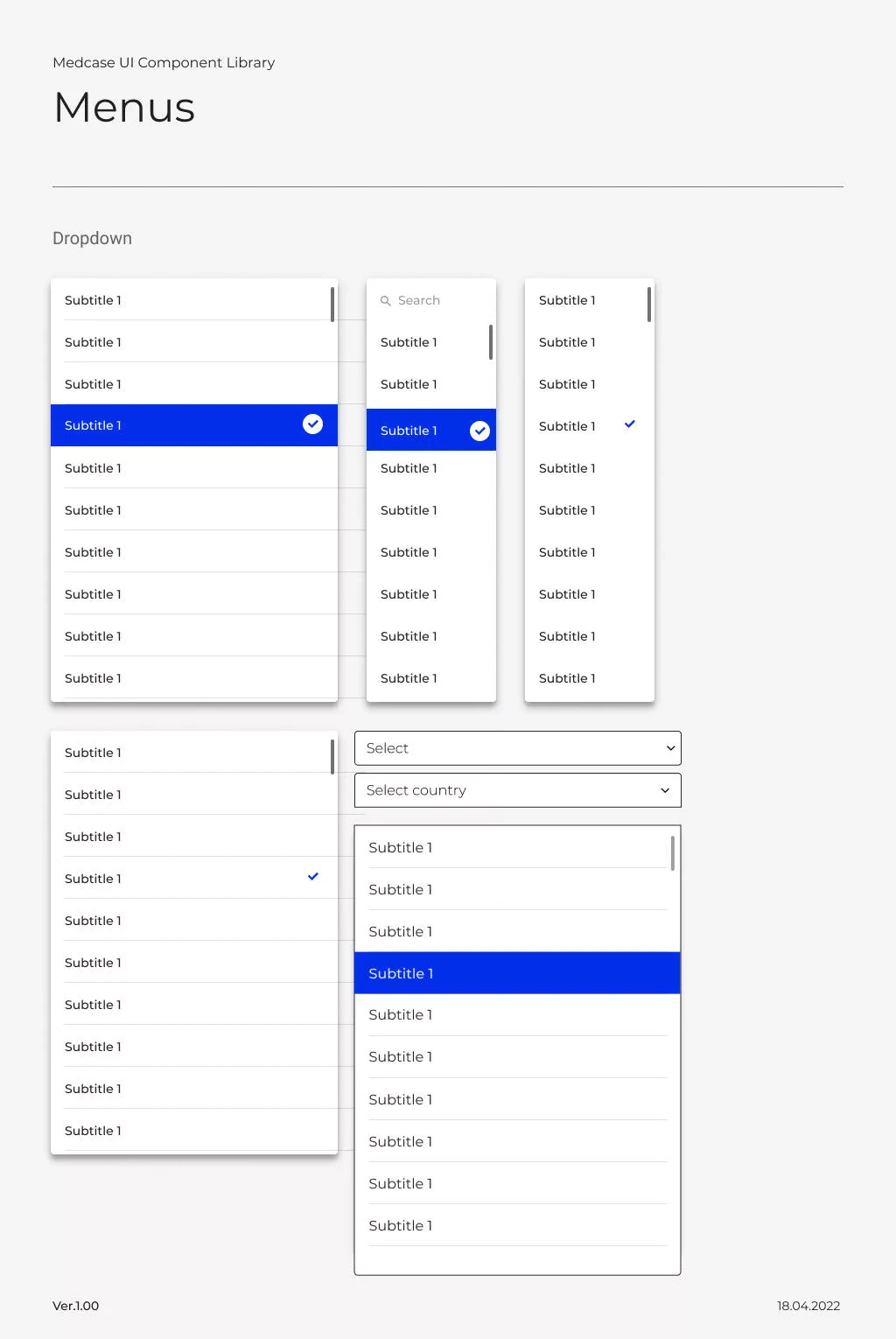The height and width of the screenshot is (1339, 896).
Task: Click the chevron arrow on Select country
Action: point(665,790)
